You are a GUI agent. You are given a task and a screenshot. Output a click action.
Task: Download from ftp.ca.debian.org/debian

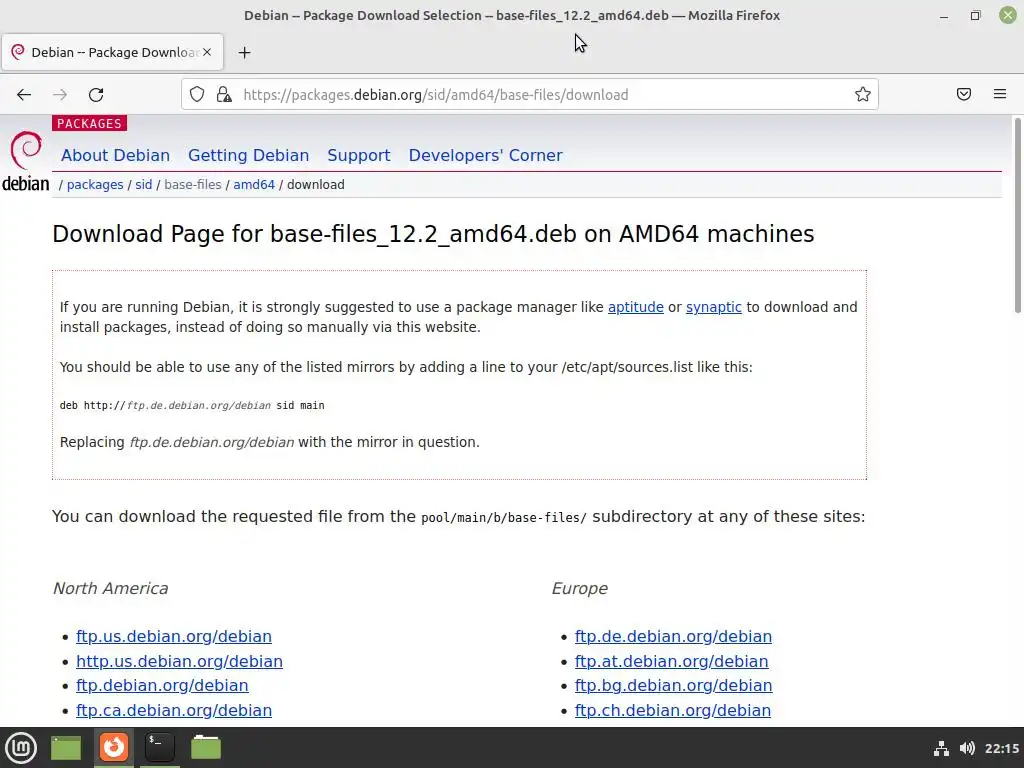pos(174,710)
